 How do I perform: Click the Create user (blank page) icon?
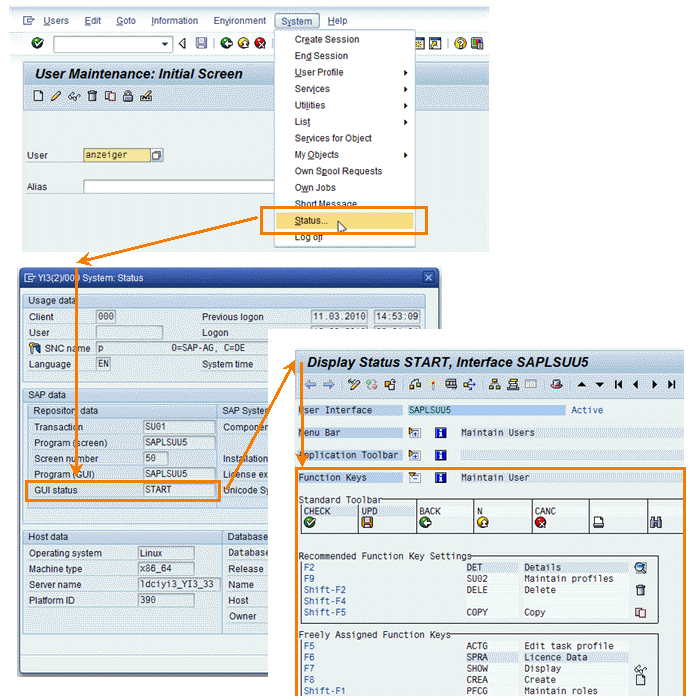(38, 96)
